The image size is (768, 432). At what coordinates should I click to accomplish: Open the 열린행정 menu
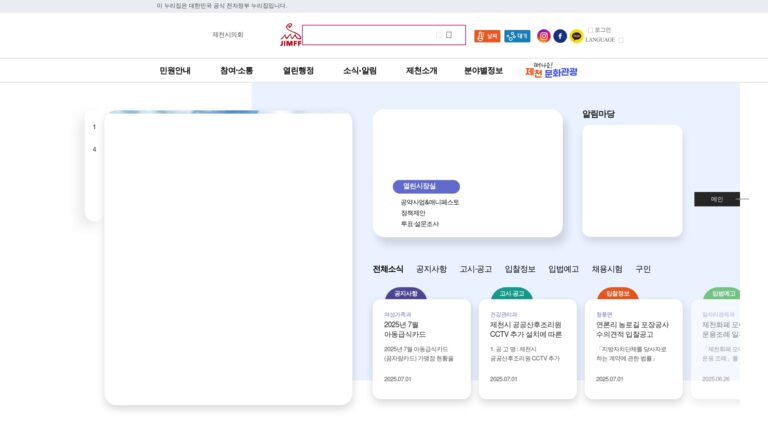[298, 71]
